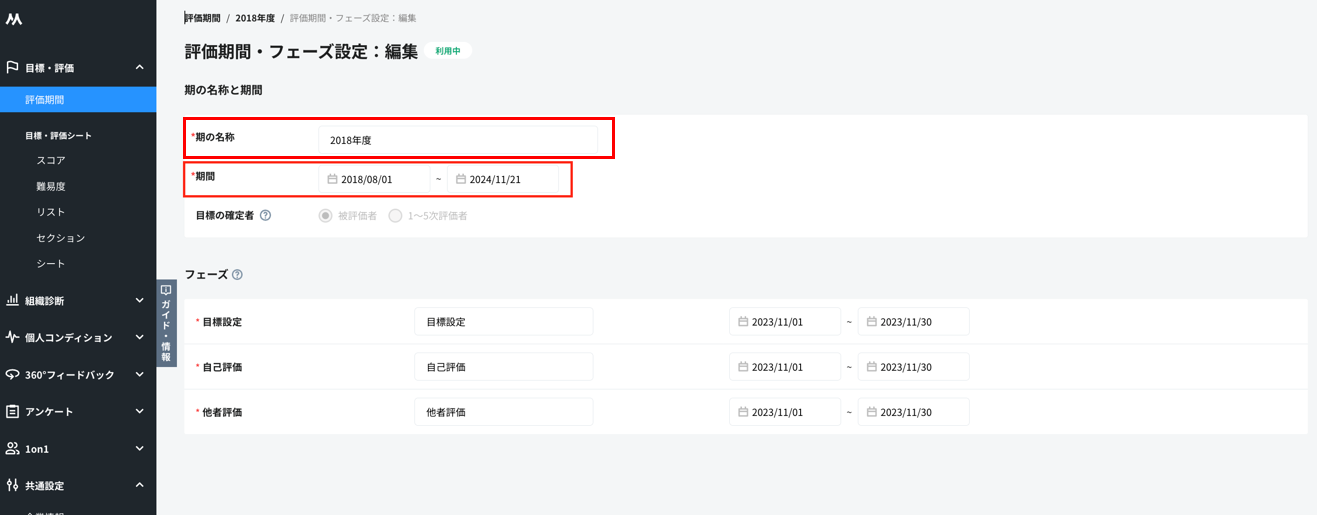The image size is (1317, 515).
Task: Select the 1〜5次評価者 radio button
Action: (395, 215)
